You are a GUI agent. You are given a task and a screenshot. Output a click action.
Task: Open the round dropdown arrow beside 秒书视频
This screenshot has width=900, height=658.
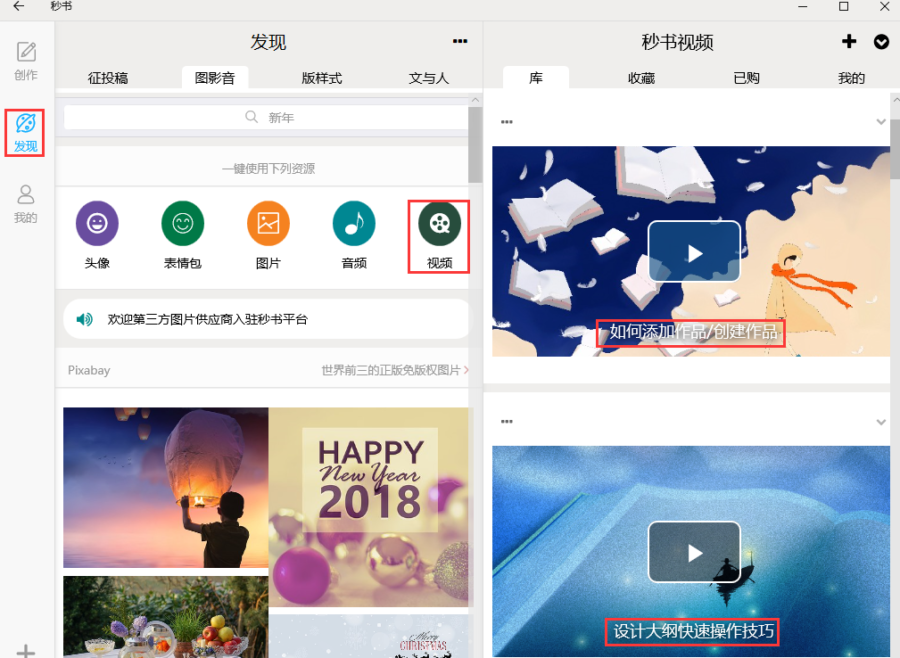[x=881, y=41]
